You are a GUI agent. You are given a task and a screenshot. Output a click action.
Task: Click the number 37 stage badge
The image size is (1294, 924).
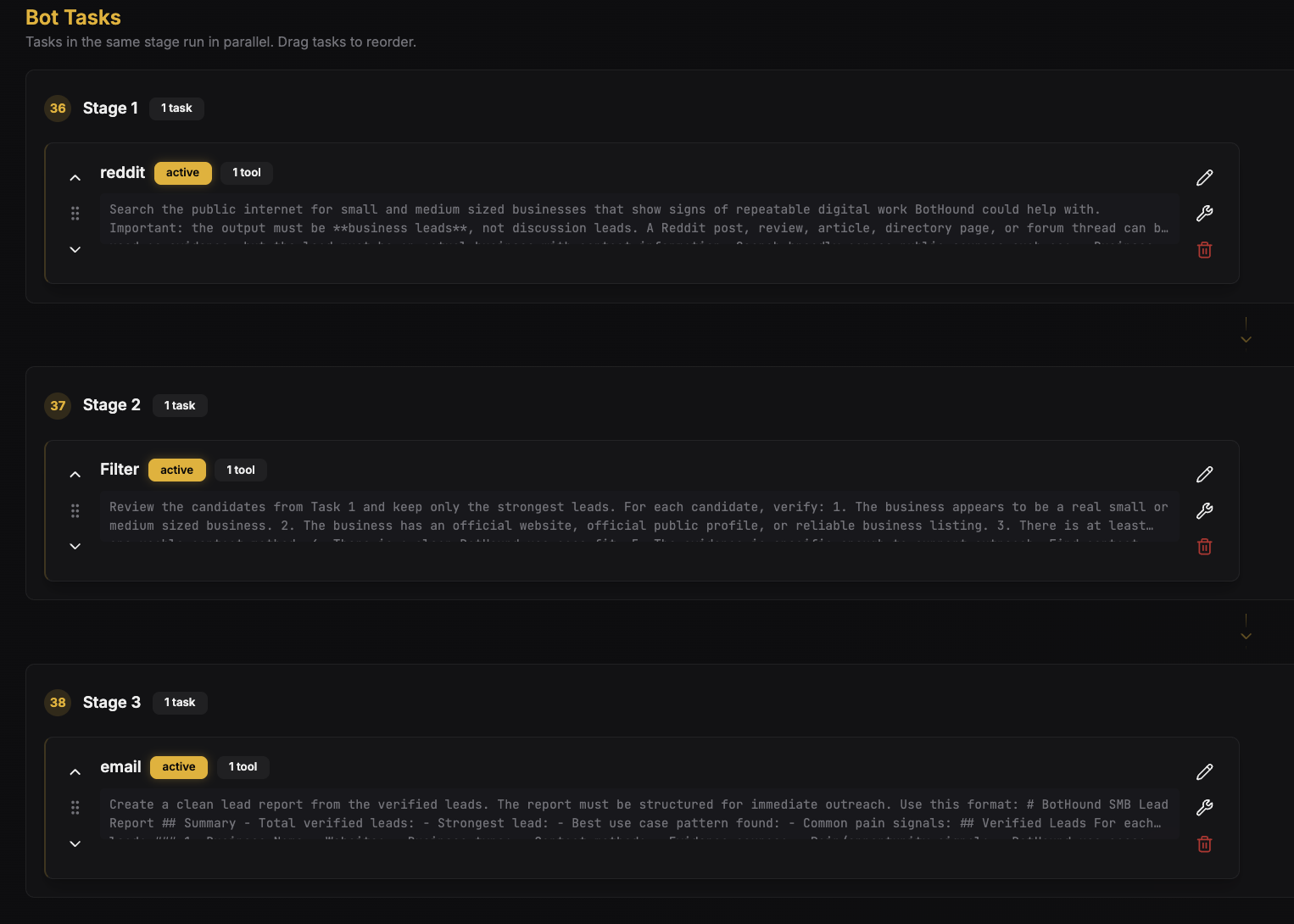pyautogui.click(x=58, y=405)
